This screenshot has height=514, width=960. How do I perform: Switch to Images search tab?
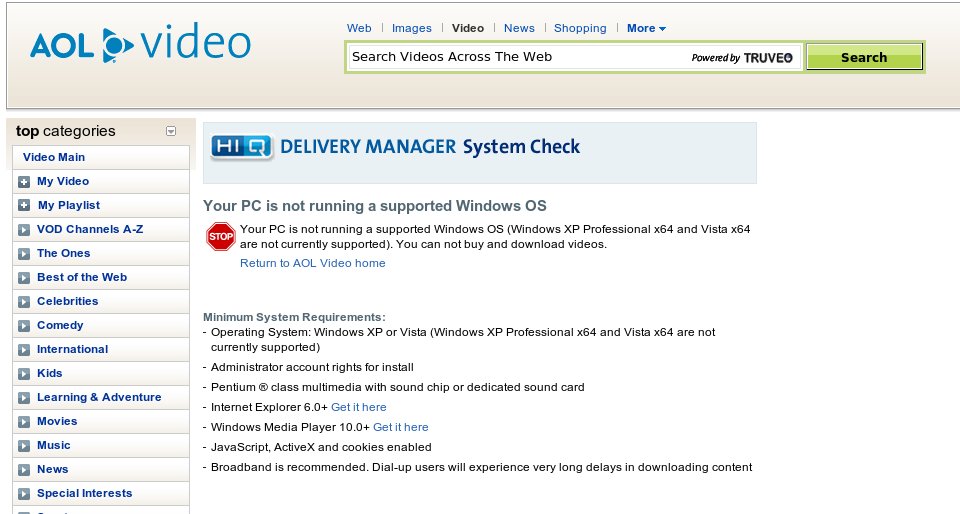click(x=411, y=28)
